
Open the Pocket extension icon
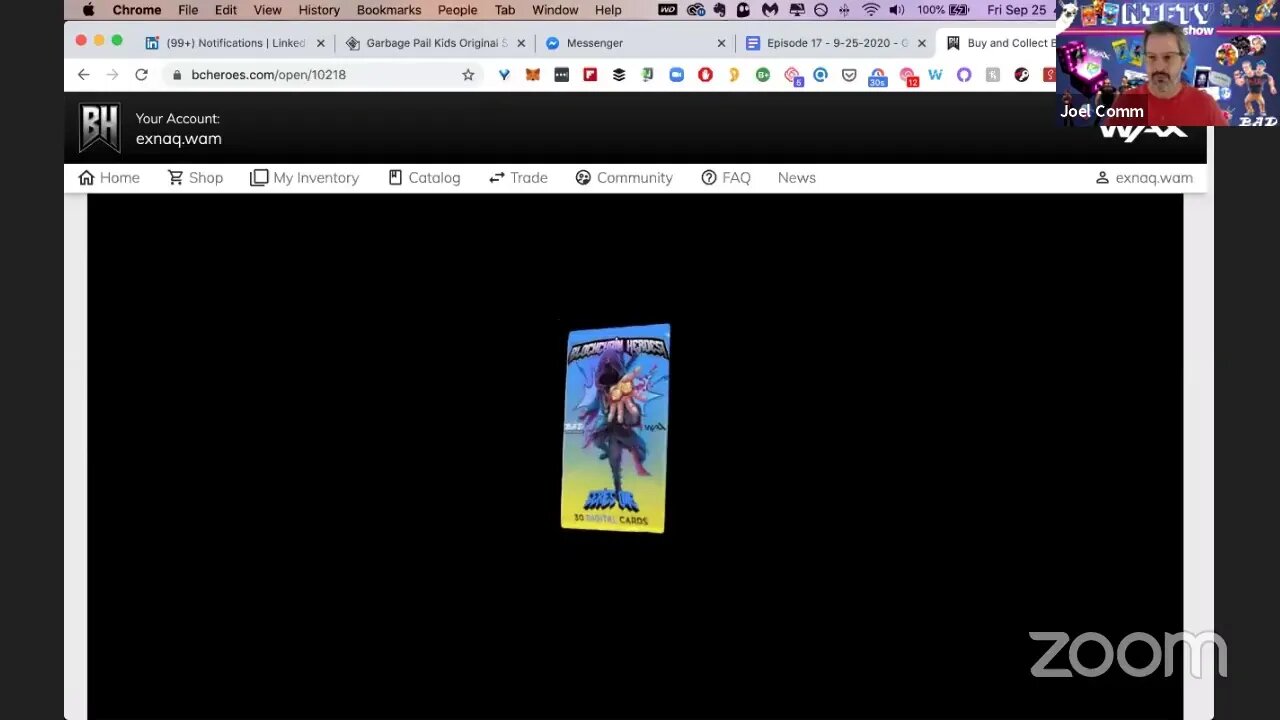coord(849,74)
